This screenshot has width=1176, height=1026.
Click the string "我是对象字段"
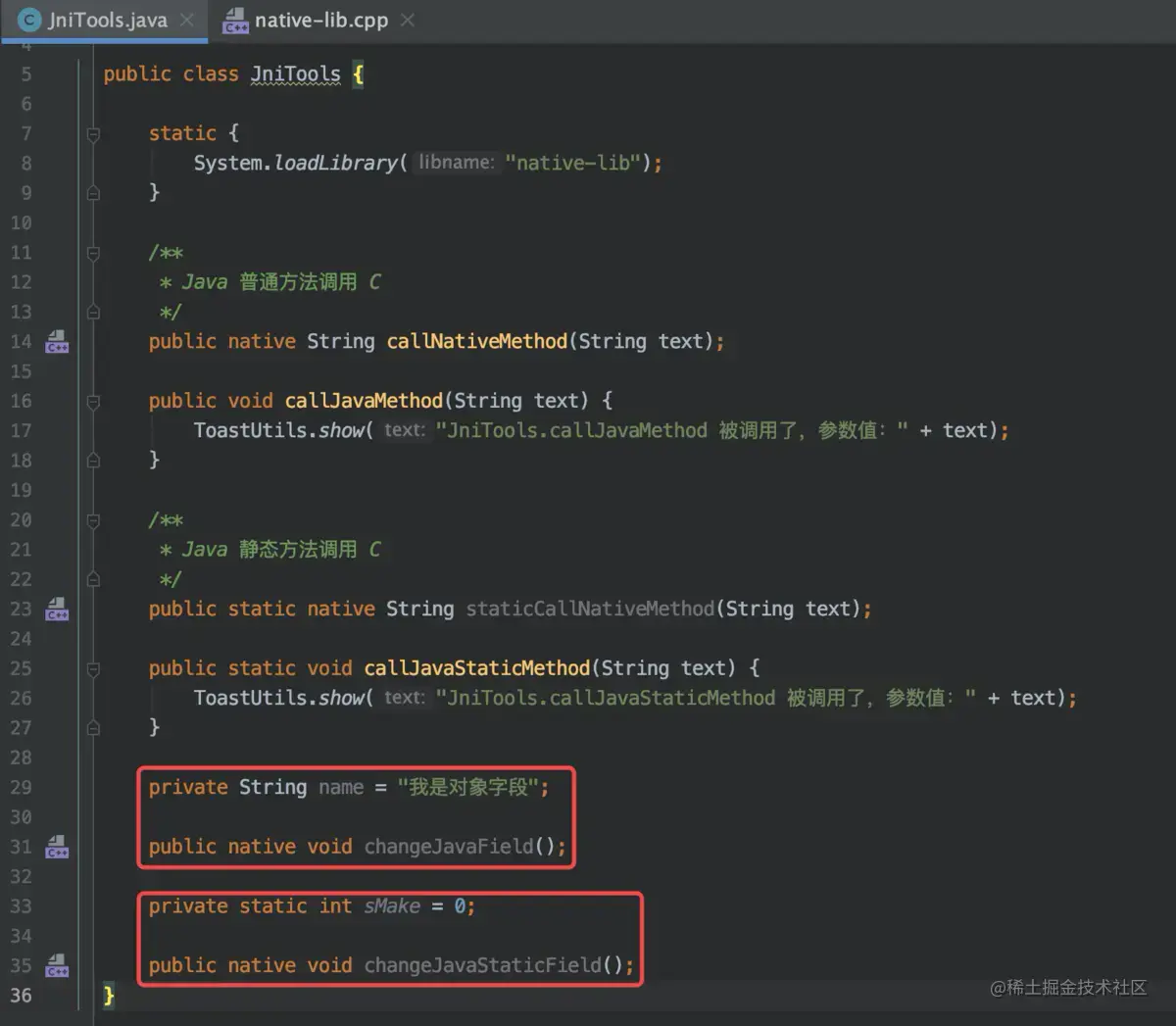click(467, 787)
